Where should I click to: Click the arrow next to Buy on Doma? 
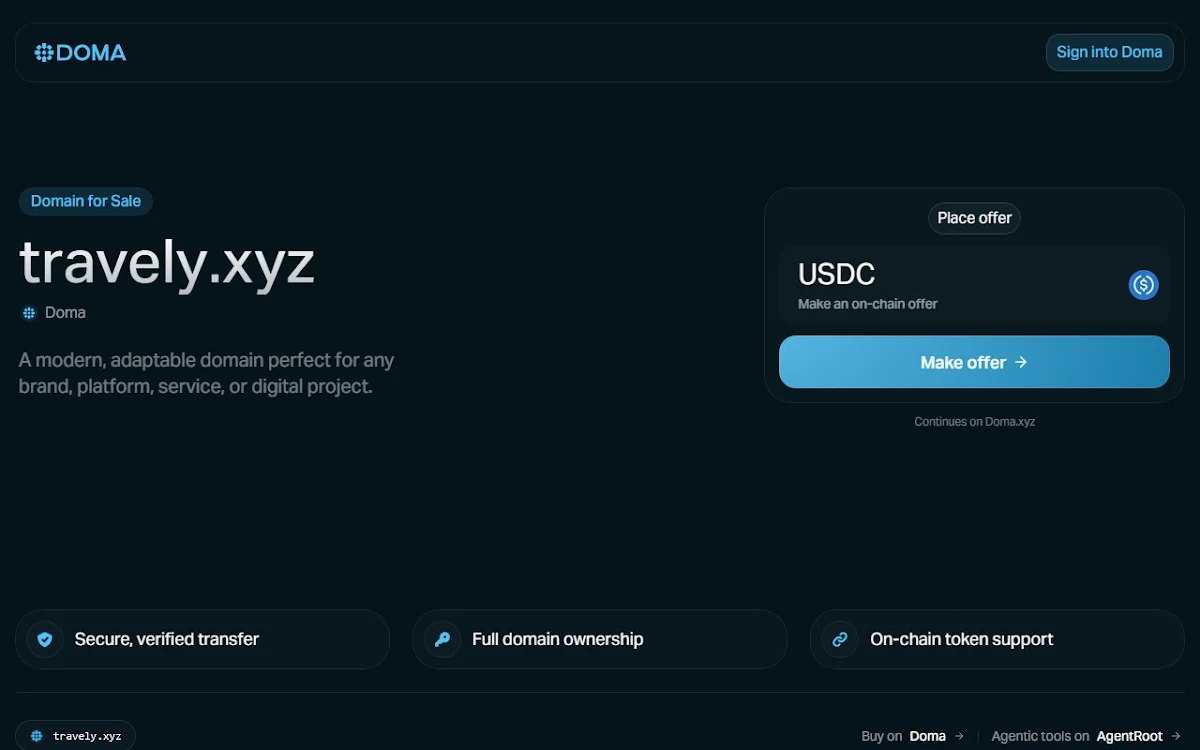[959, 736]
